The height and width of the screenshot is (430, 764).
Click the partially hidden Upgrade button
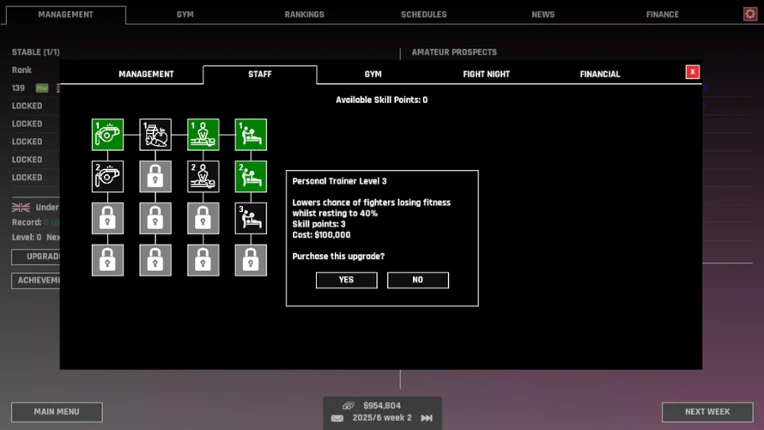[36, 257]
